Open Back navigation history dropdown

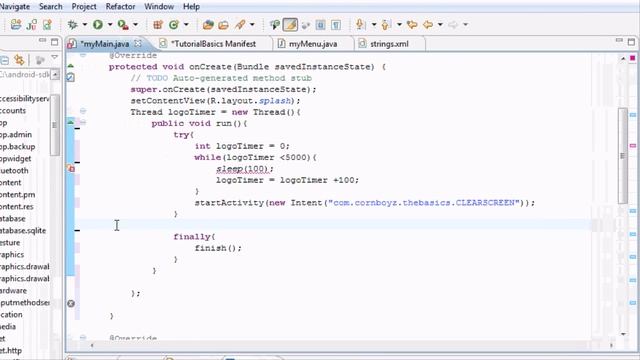[x=440, y=25]
